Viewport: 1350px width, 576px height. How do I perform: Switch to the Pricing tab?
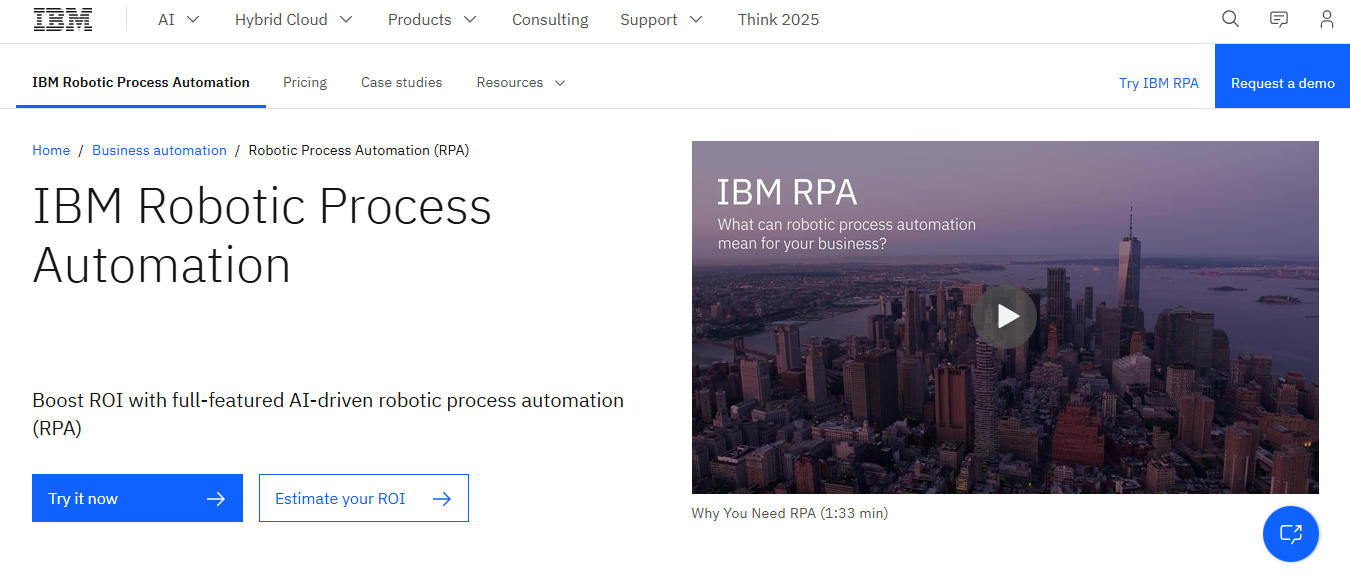[x=305, y=83]
